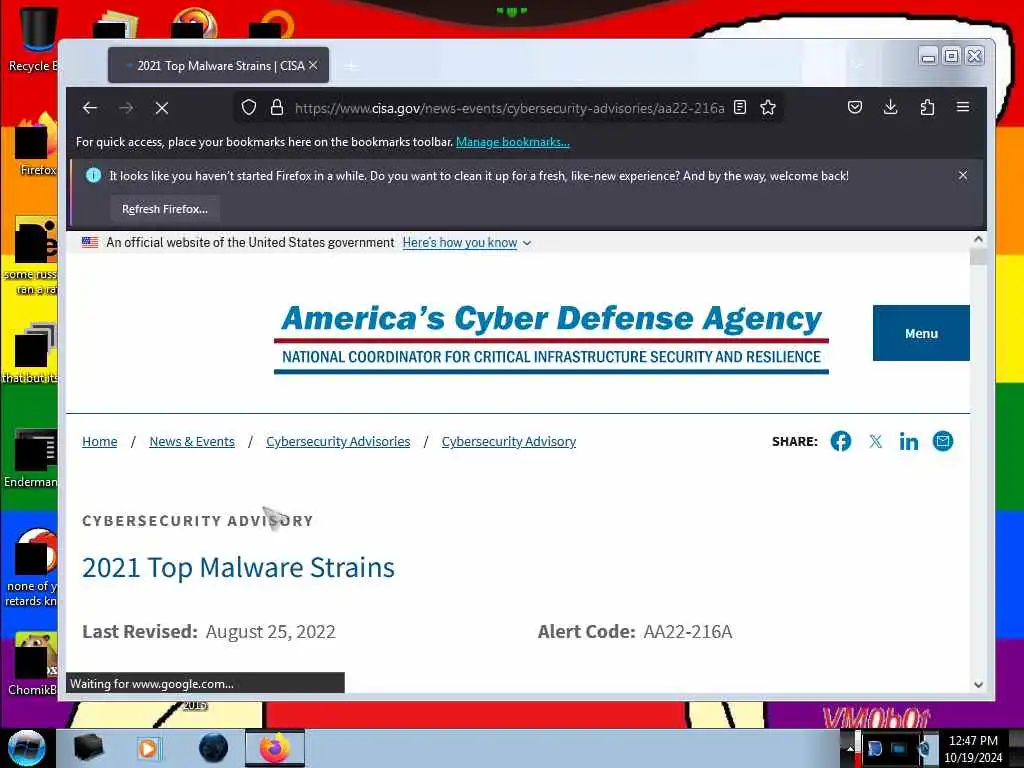1024x768 pixels.
Task: Open the Downloads panel
Action: tap(891, 108)
